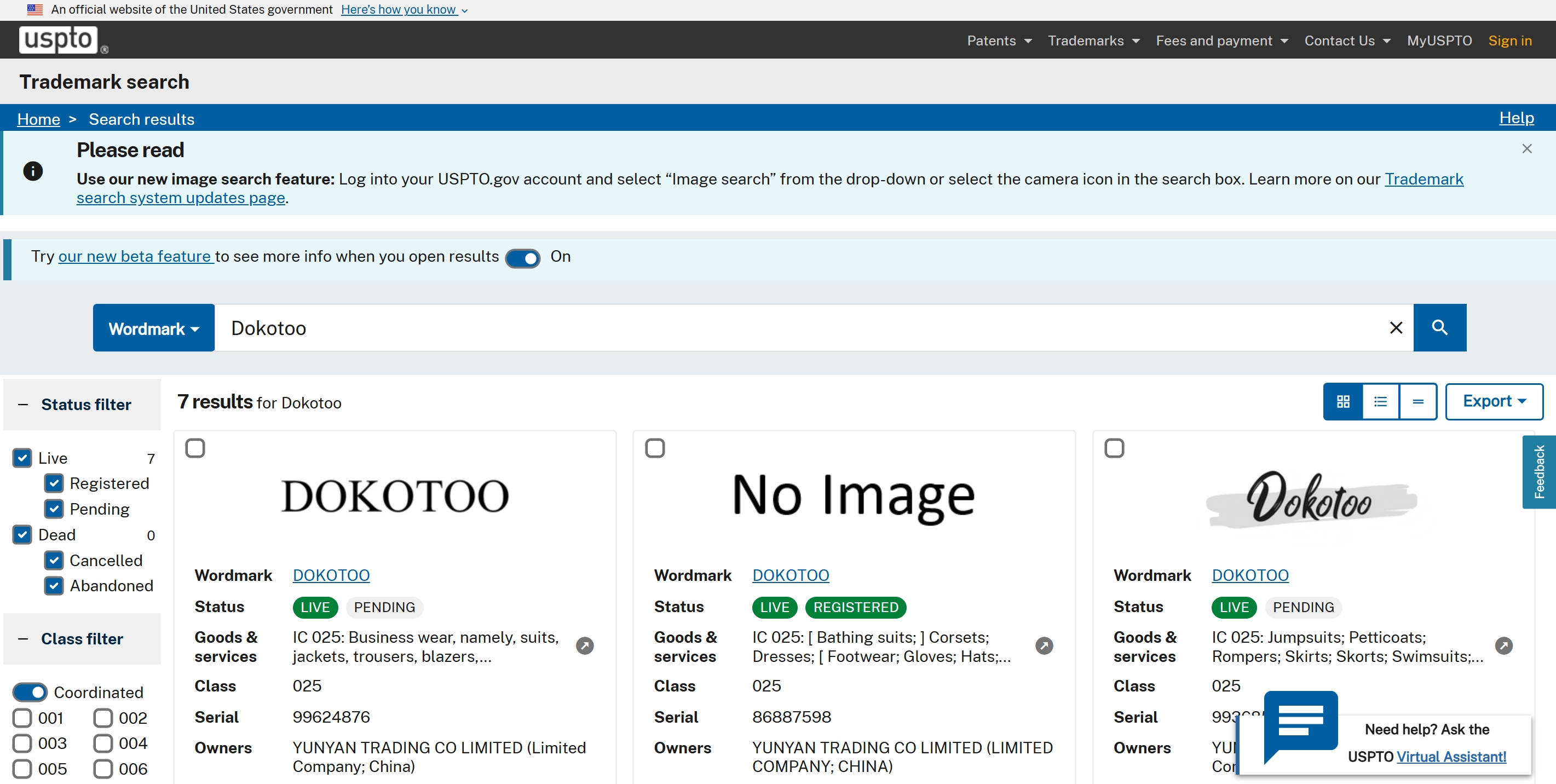Image resolution: width=1556 pixels, height=784 pixels.
Task: Uncheck the Registered status filter
Action: (x=54, y=483)
